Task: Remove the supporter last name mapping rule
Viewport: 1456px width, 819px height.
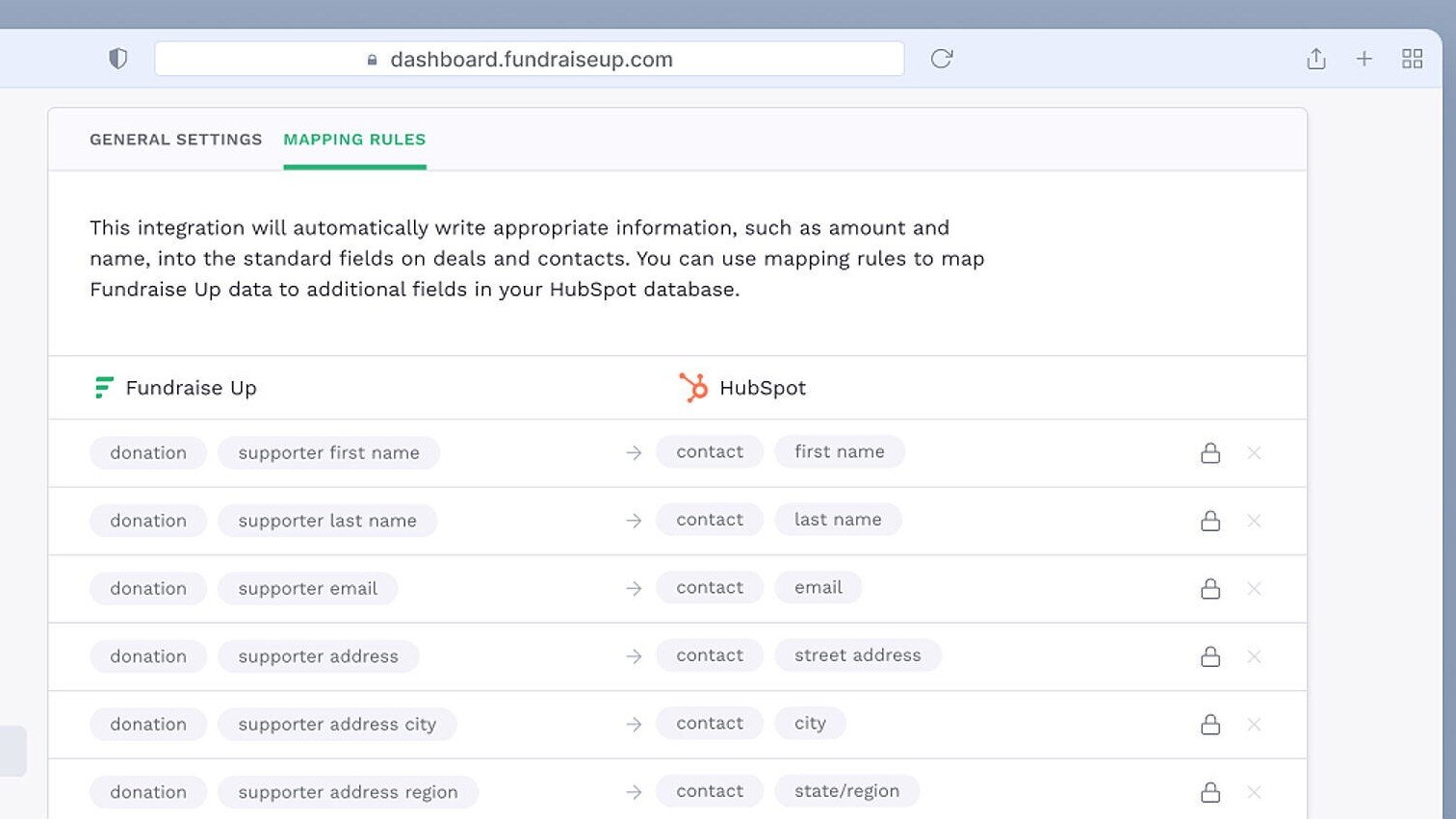Action: (x=1254, y=521)
